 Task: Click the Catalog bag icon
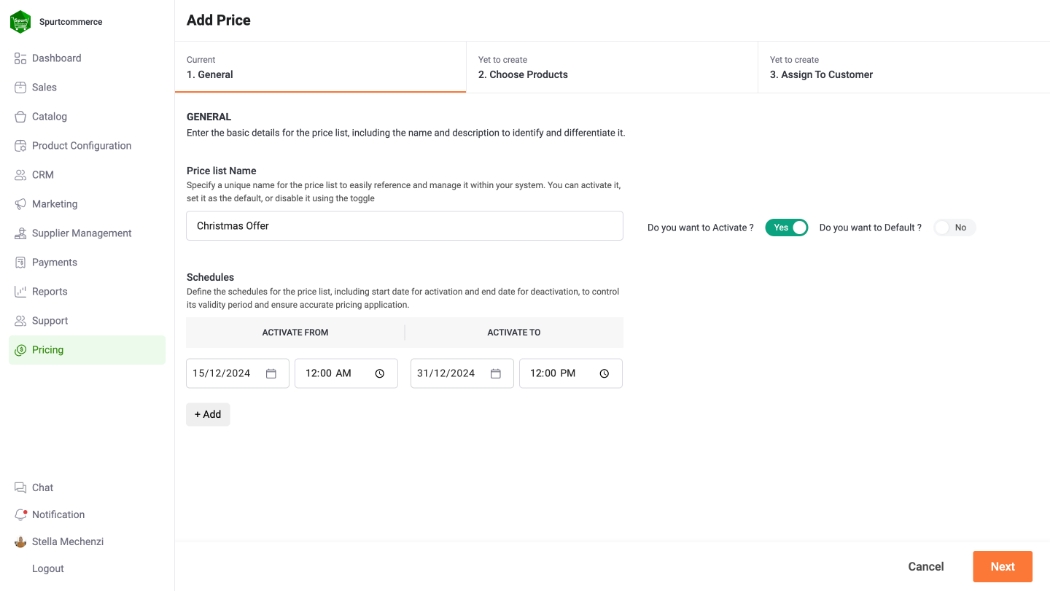point(20,116)
